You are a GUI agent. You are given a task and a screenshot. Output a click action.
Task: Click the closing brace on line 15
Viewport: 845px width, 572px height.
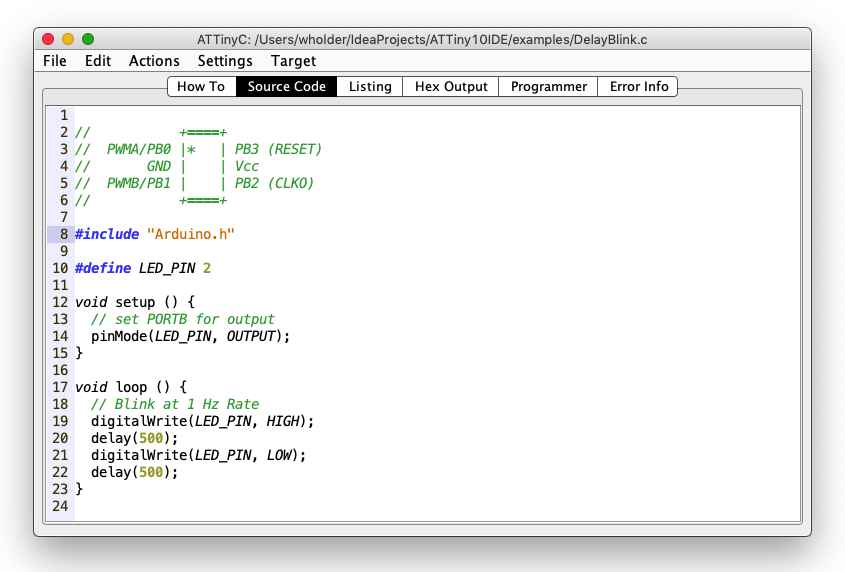point(79,353)
